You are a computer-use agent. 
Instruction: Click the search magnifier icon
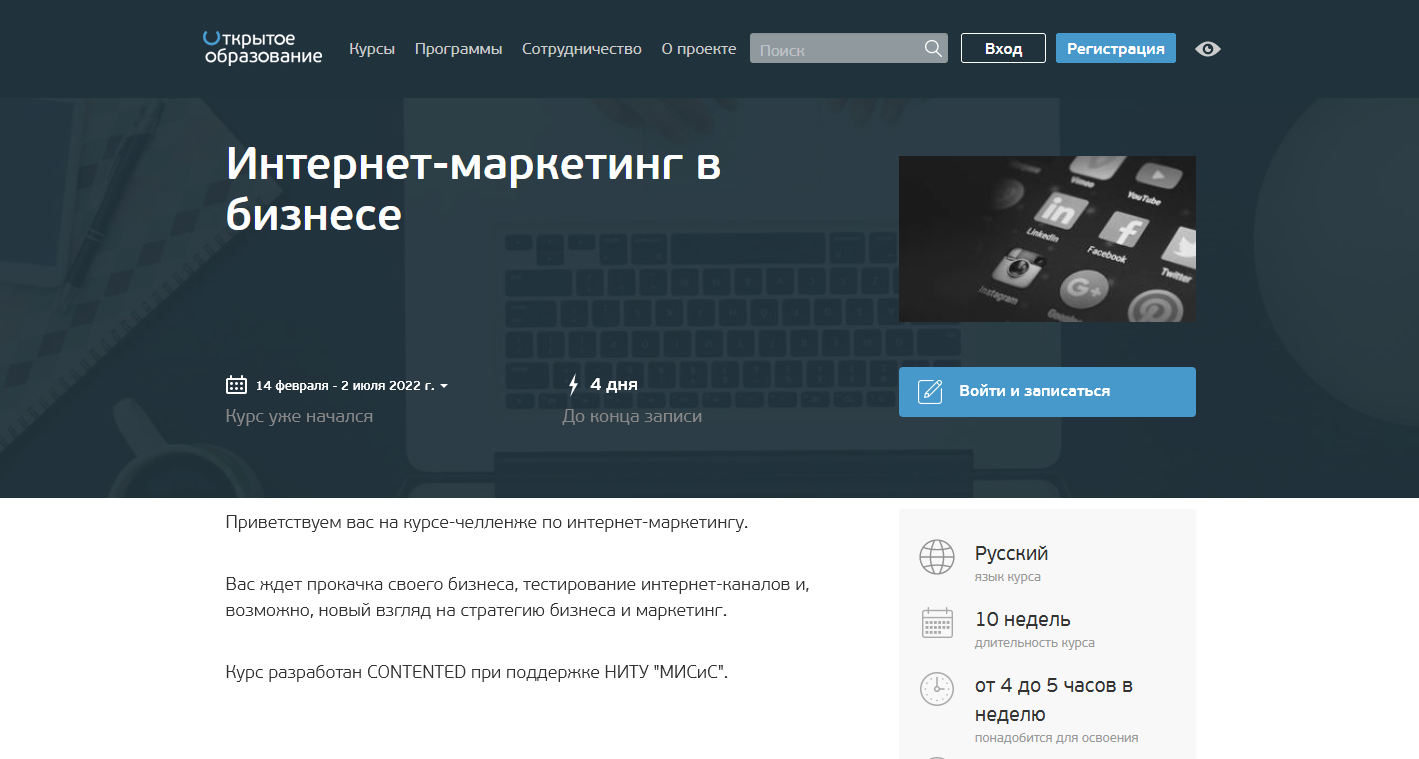point(932,47)
